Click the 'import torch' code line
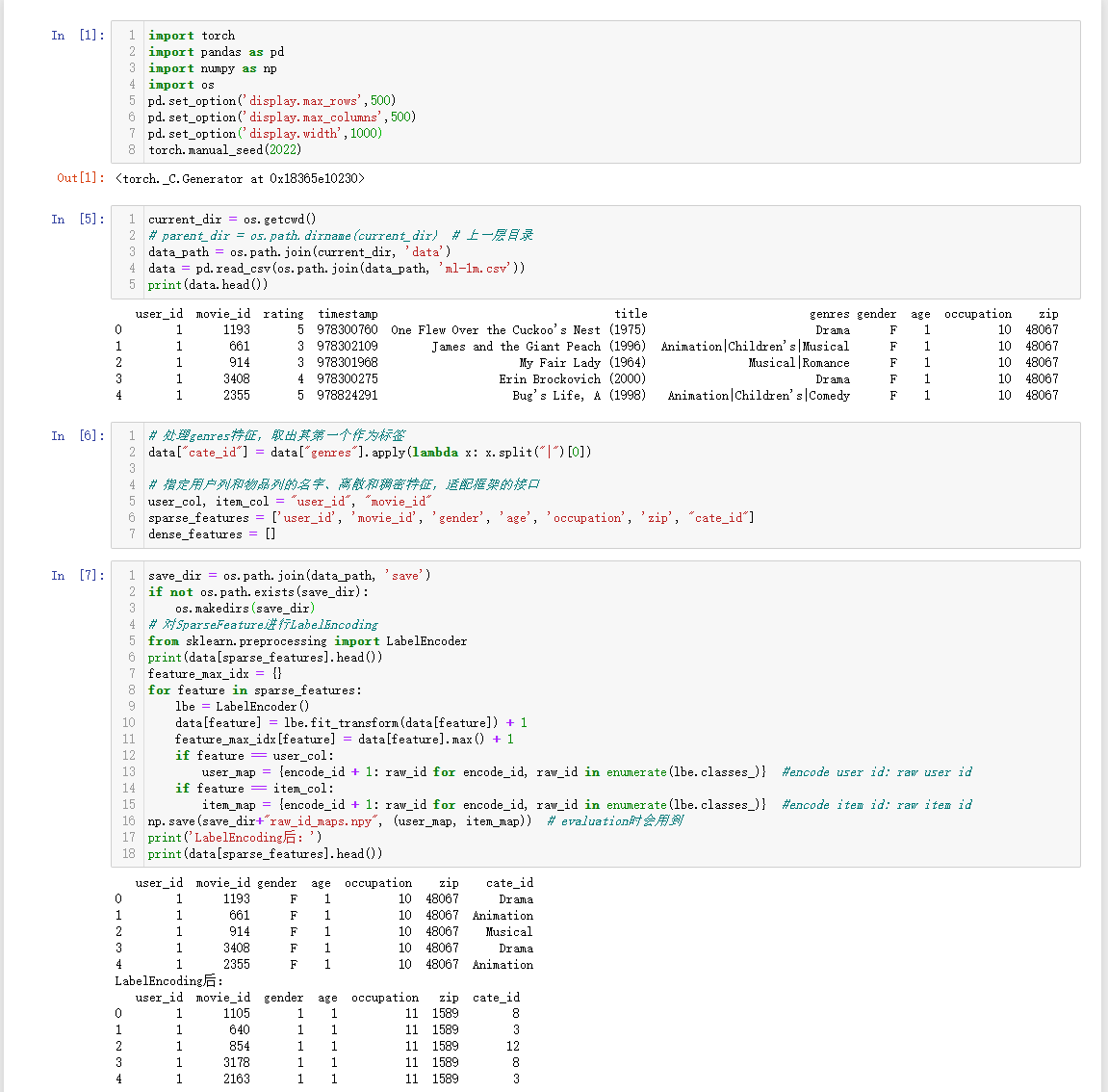This screenshot has width=1108, height=1092. [x=192, y=36]
